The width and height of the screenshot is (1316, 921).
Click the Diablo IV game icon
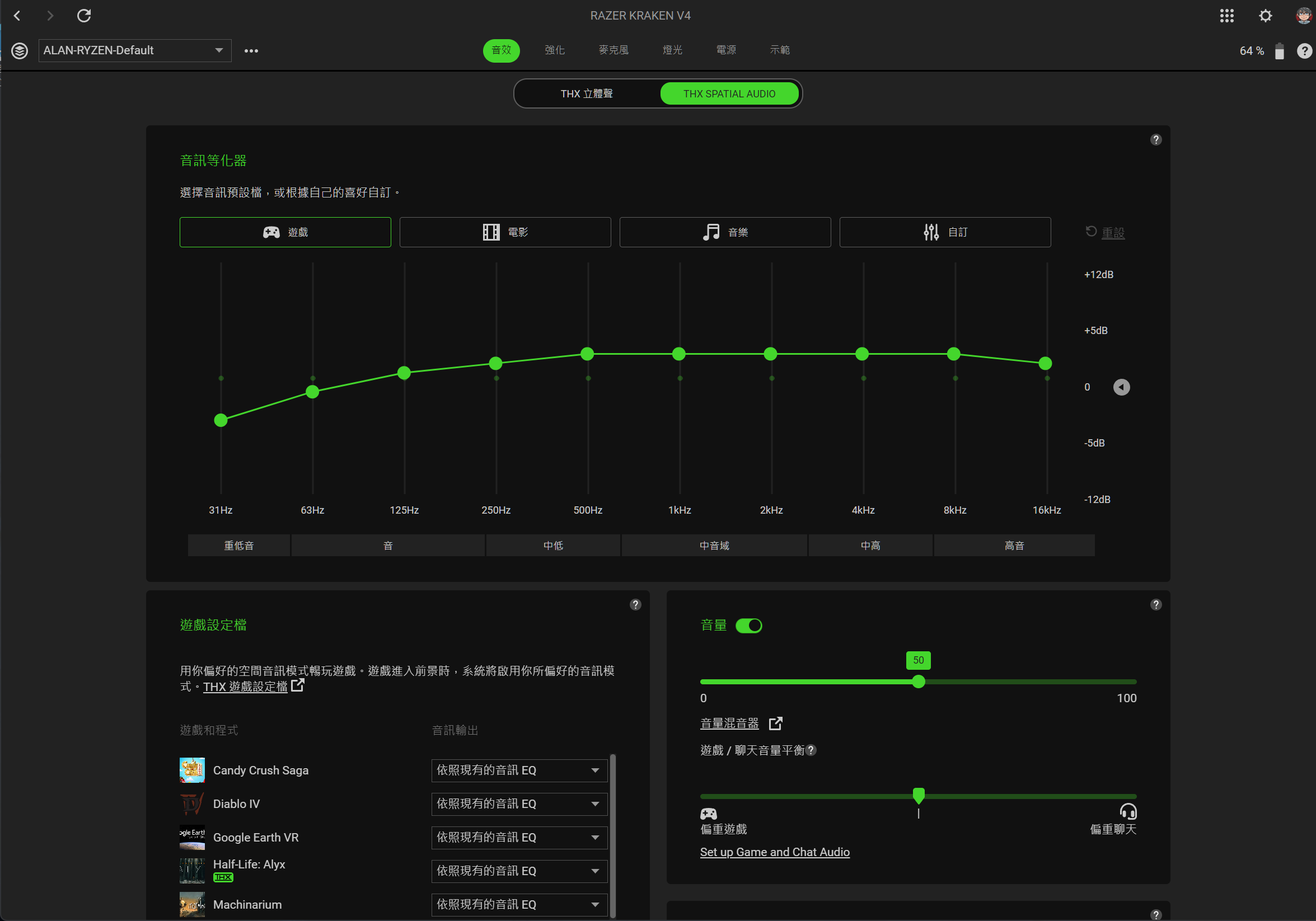(192, 804)
